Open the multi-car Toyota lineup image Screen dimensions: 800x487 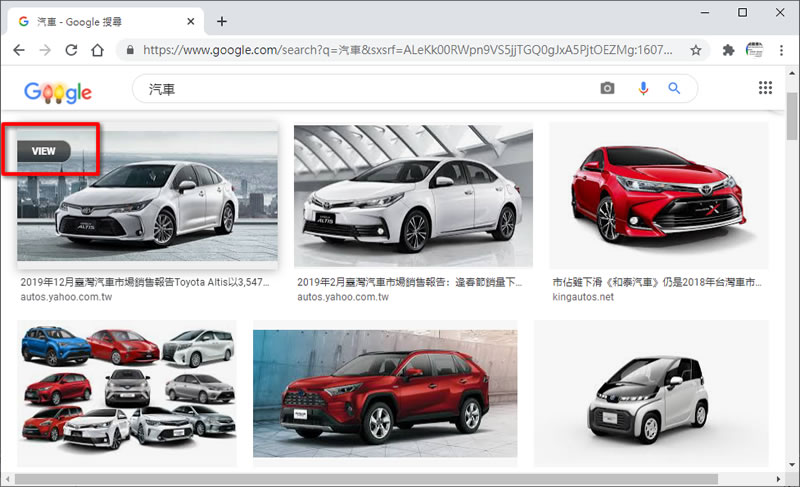click(x=127, y=393)
